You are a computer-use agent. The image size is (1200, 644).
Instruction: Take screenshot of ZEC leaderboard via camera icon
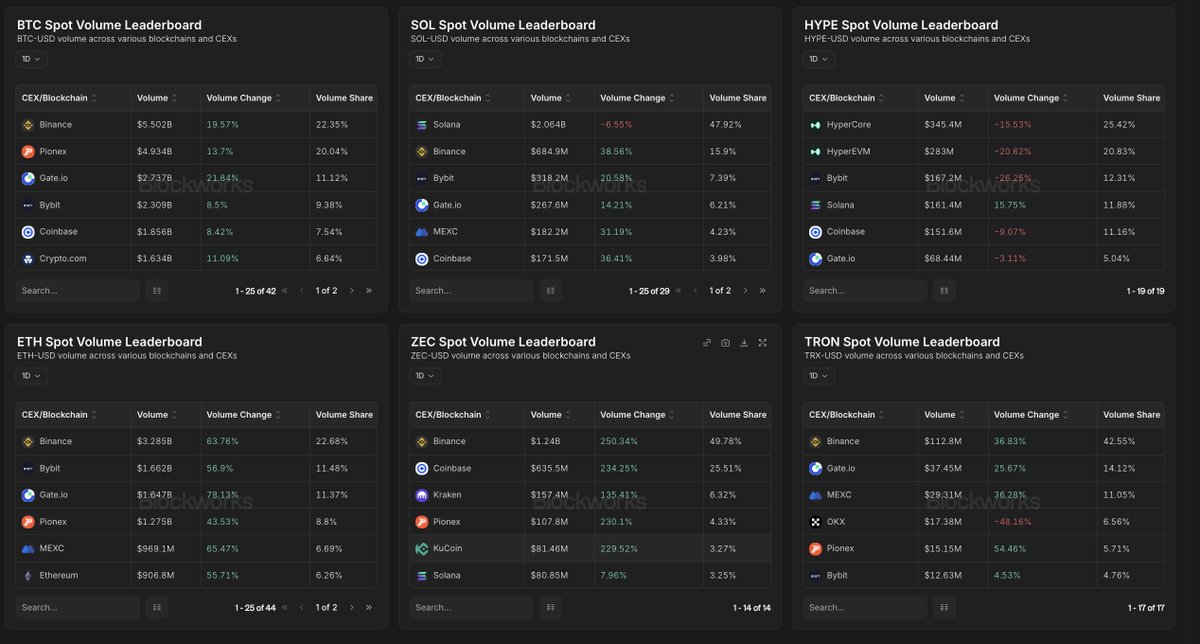pyautogui.click(x=725, y=342)
